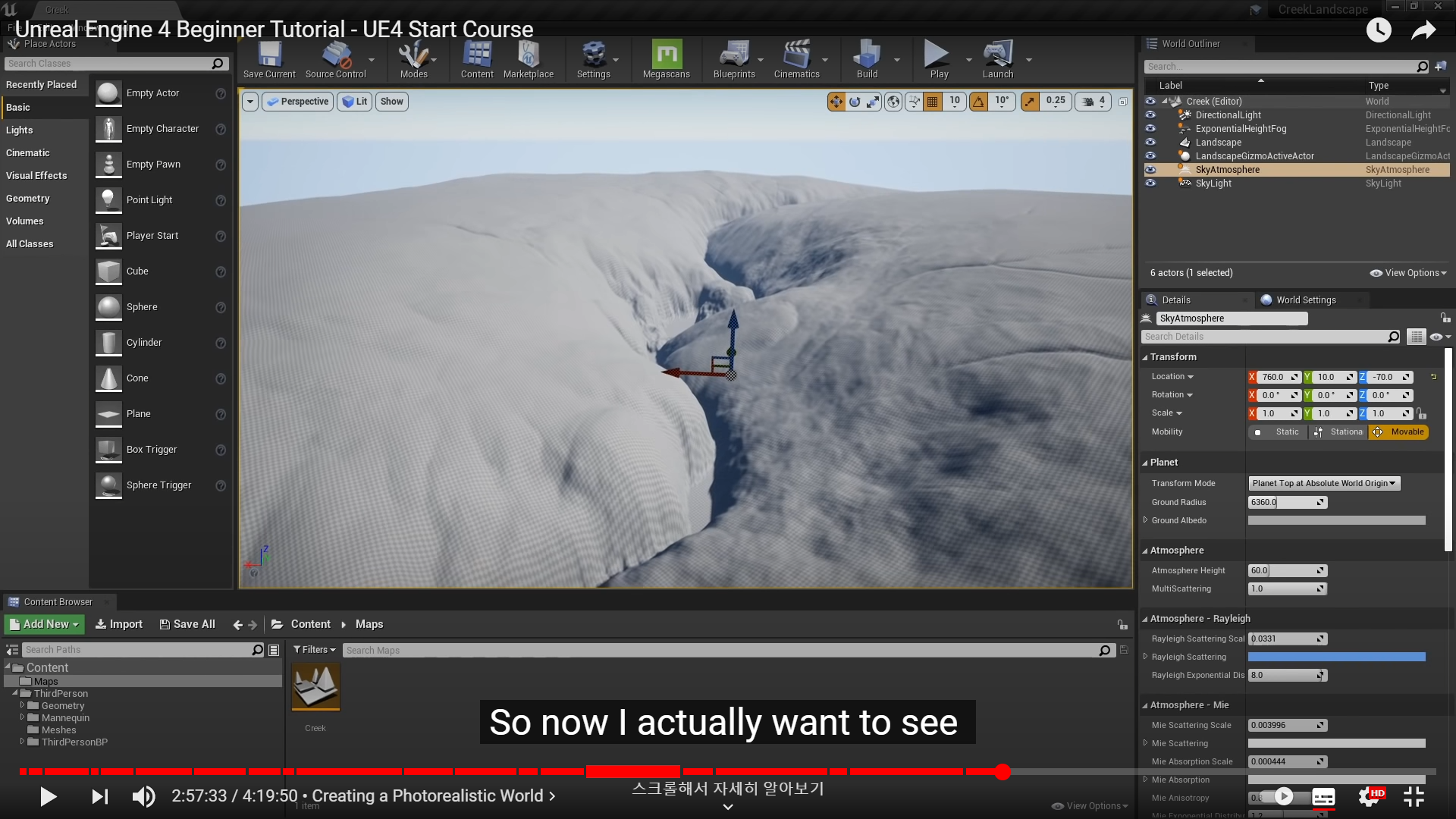This screenshot has width=1456, height=819.
Task: Click the Save All button
Action: pyautogui.click(x=187, y=624)
